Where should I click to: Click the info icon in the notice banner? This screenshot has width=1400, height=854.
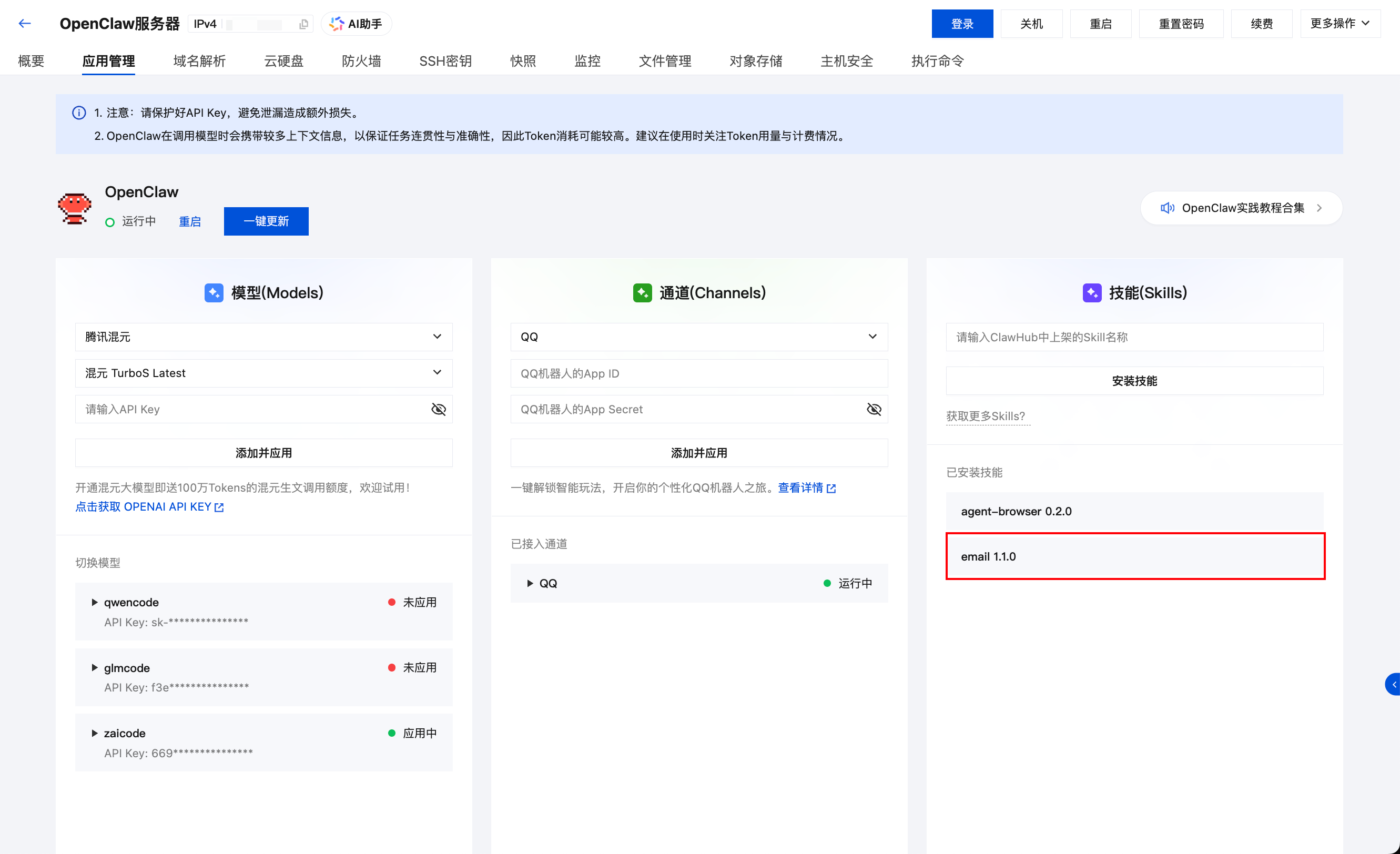tap(78, 113)
